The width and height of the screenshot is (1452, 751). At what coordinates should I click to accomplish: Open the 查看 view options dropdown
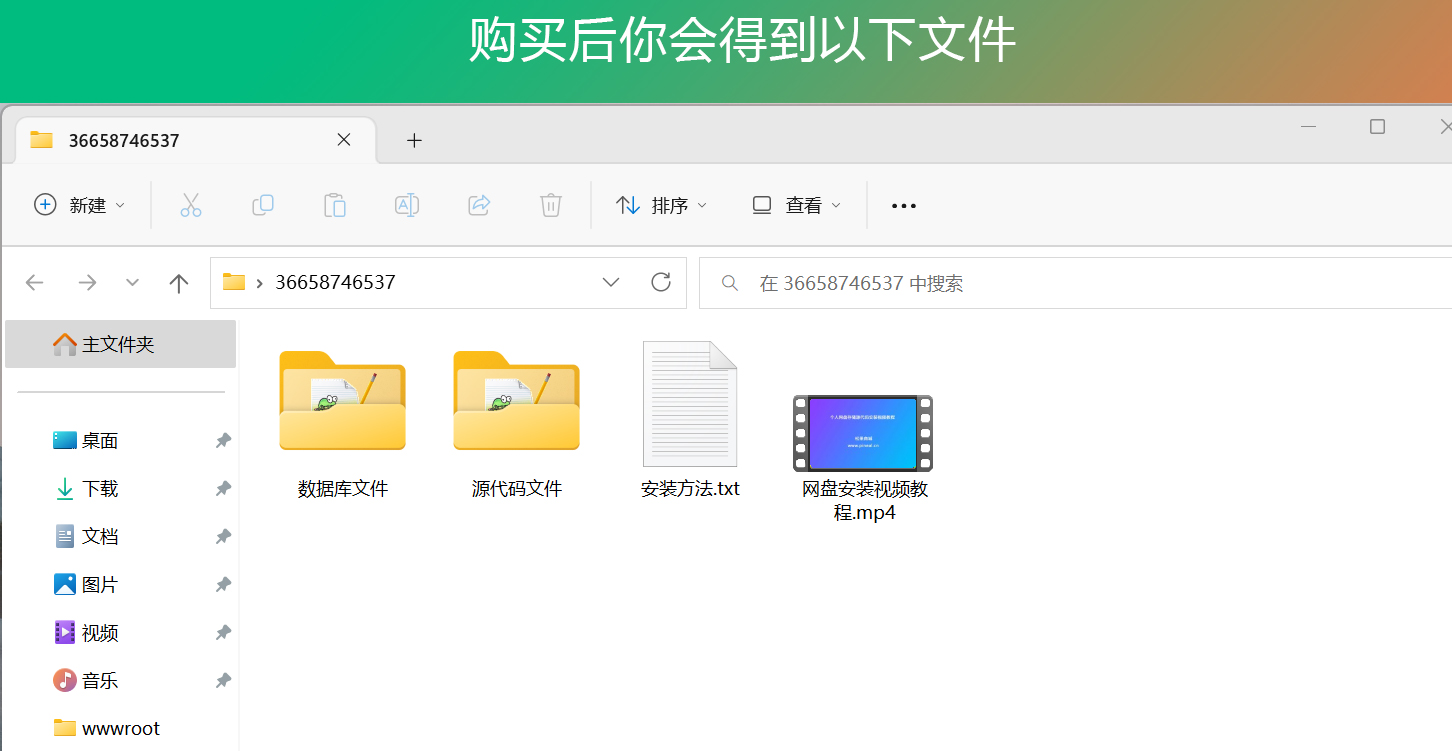click(x=796, y=205)
